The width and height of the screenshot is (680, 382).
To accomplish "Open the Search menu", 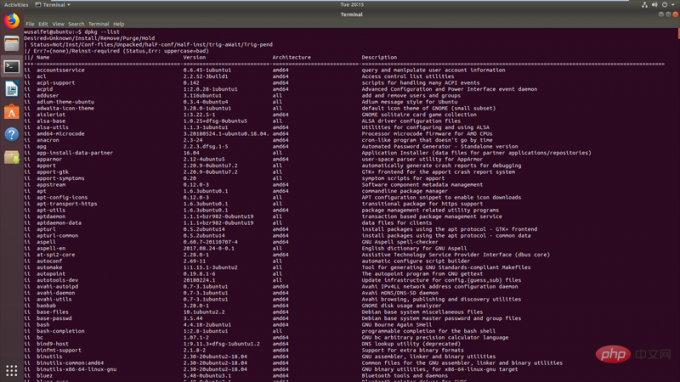I will [x=76, y=24].
